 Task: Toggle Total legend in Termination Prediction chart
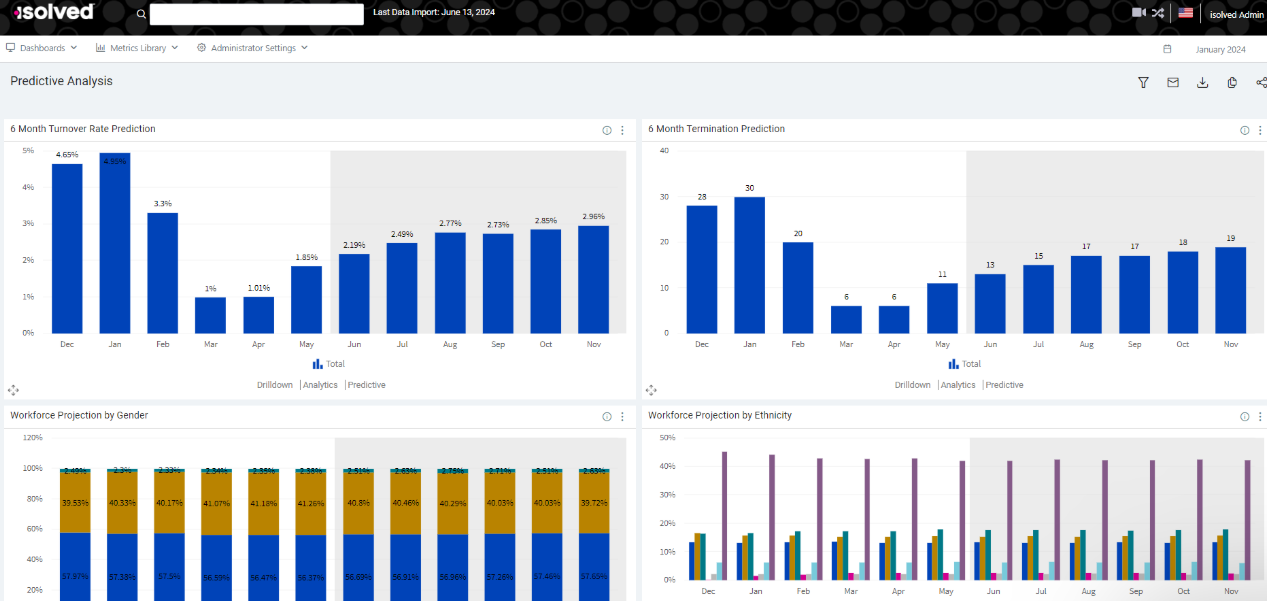tap(965, 364)
